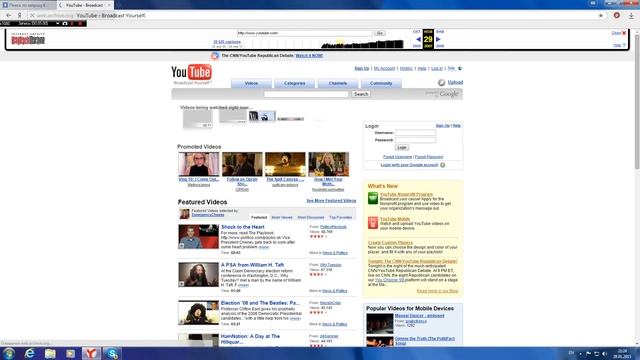Switch to Yandex browser in taskbar

pyautogui.click(x=91, y=353)
